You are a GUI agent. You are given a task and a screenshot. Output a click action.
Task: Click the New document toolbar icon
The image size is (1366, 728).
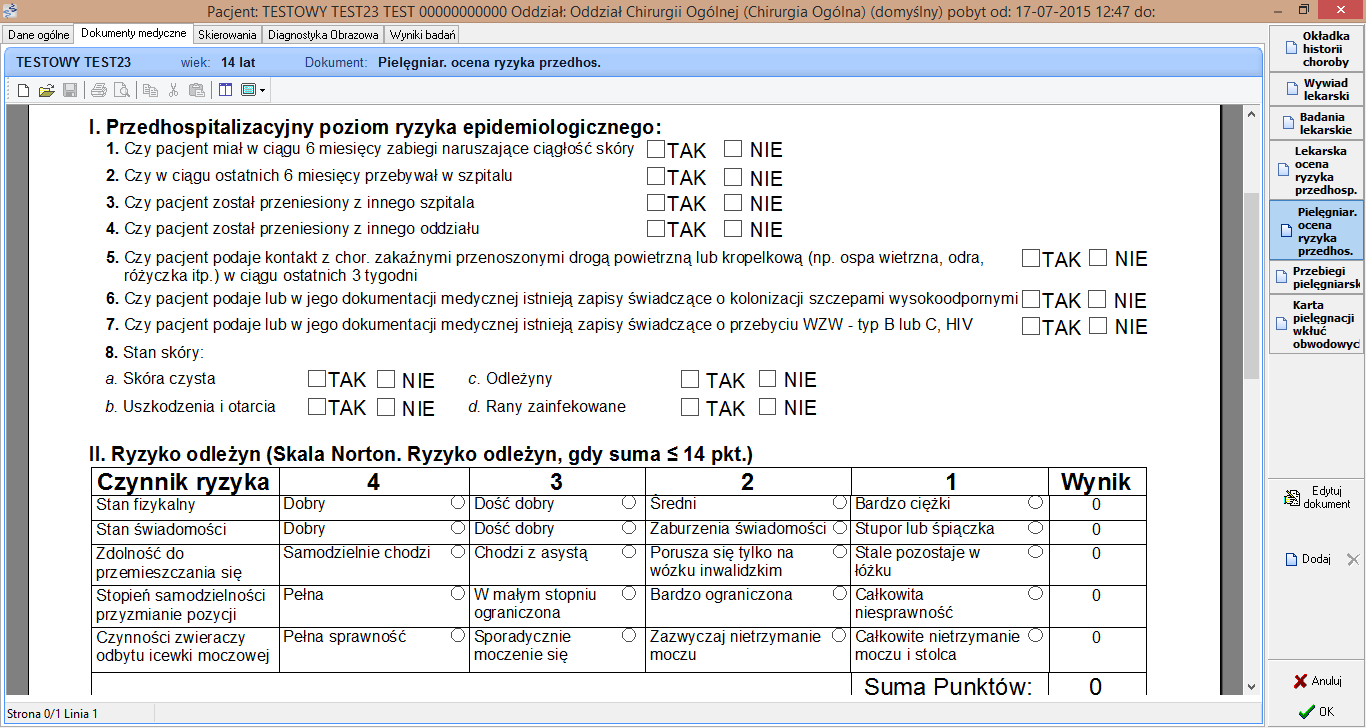pos(24,90)
